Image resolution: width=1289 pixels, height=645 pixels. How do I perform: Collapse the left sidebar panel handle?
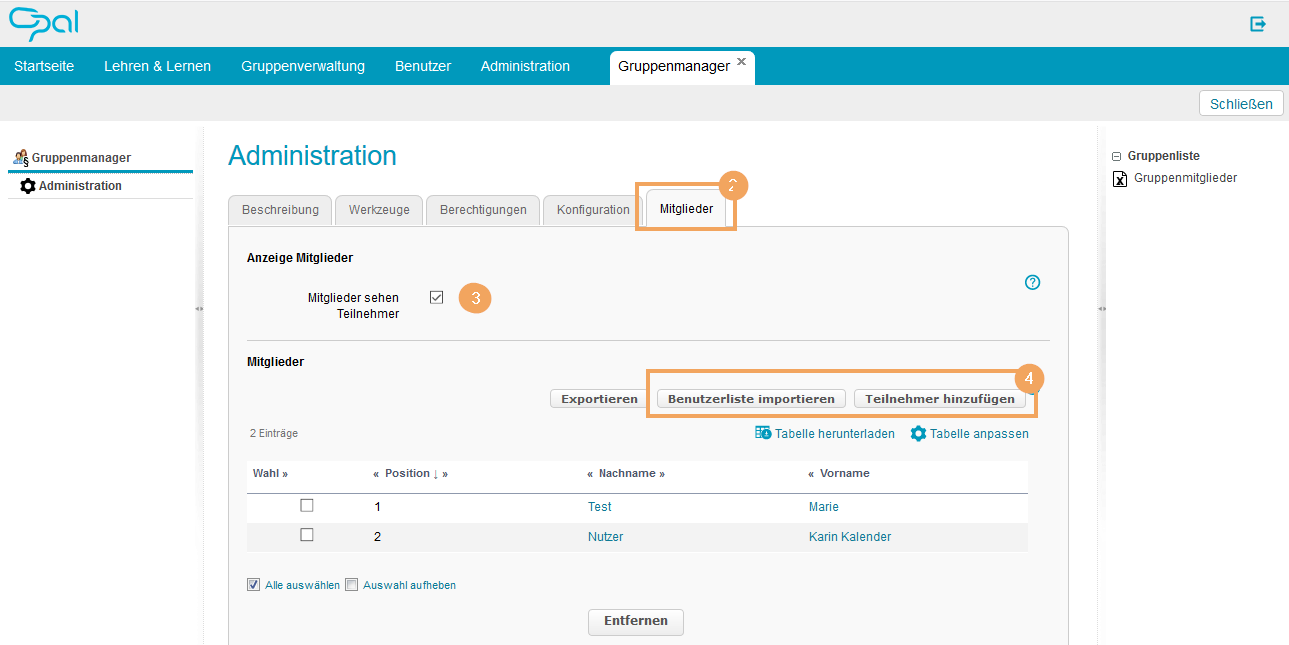tap(199, 309)
